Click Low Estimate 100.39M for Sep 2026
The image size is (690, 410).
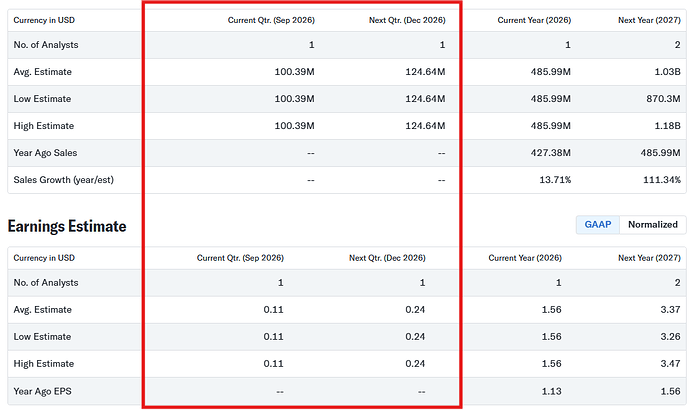[x=294, y=99]
